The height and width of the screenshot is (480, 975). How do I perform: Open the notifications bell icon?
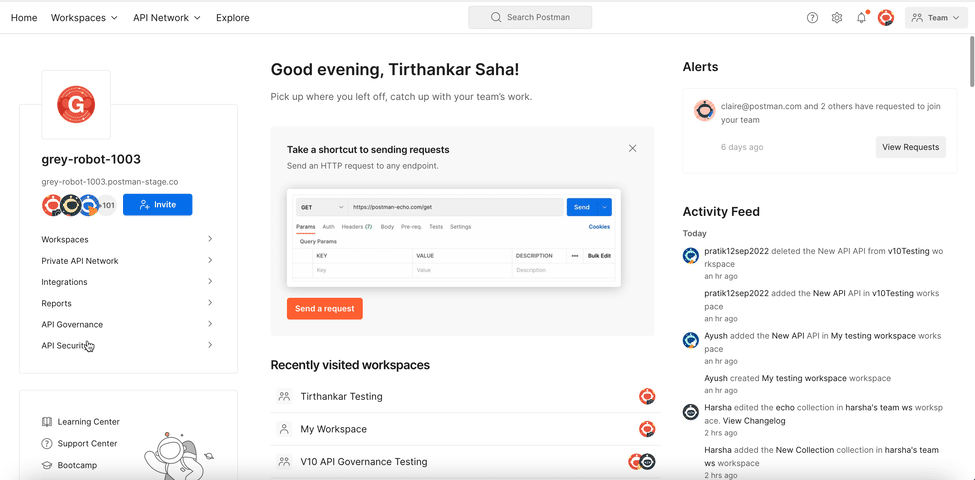tap(861, 18)
